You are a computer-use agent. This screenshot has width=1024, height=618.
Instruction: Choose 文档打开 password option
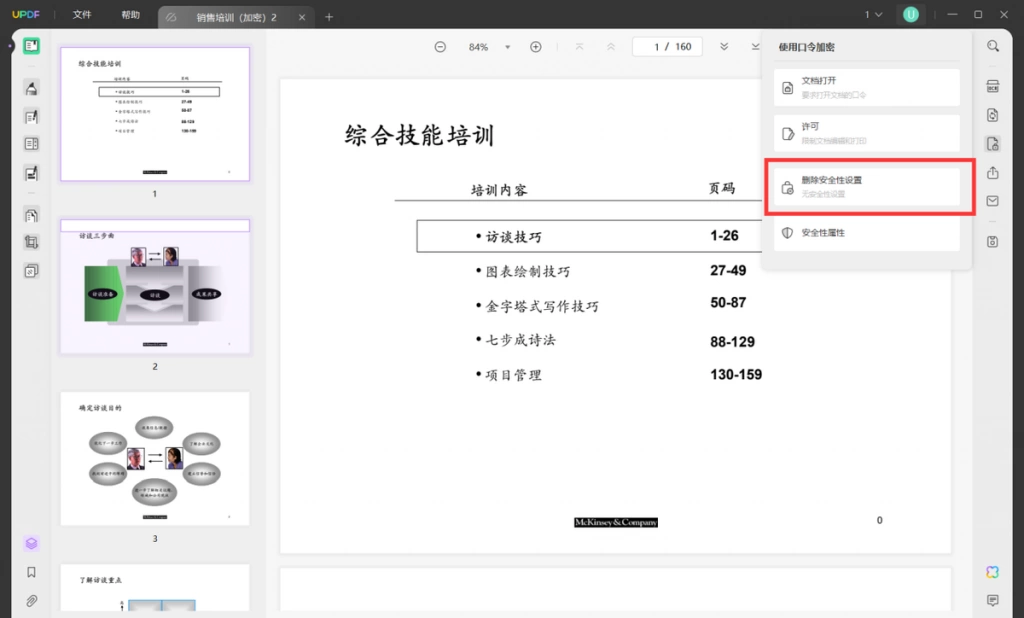(867, 88)
